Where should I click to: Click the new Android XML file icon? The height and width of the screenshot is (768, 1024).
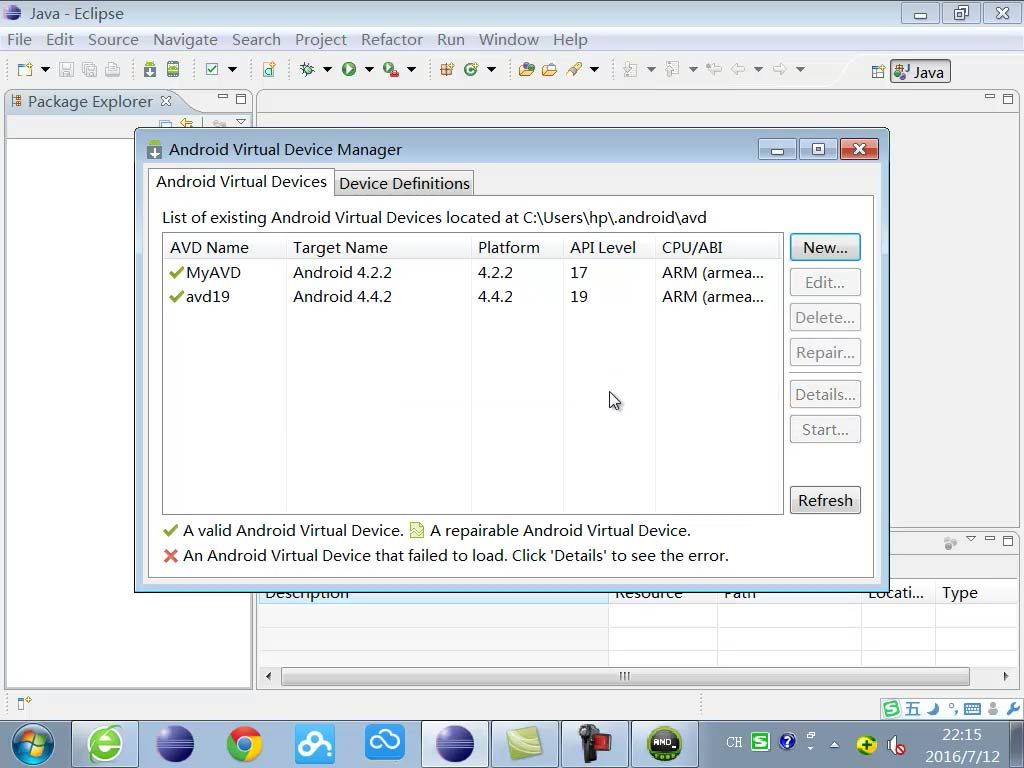tap(269, 69)
